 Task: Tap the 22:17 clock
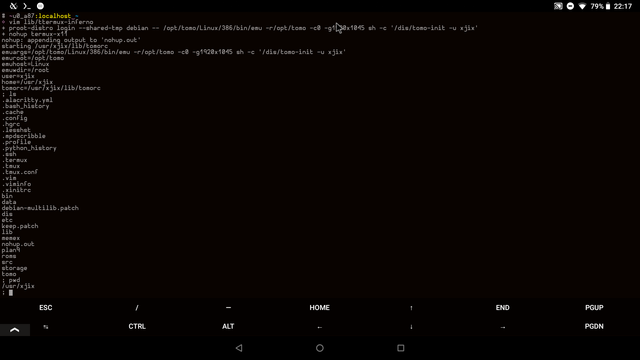(623, 6)
